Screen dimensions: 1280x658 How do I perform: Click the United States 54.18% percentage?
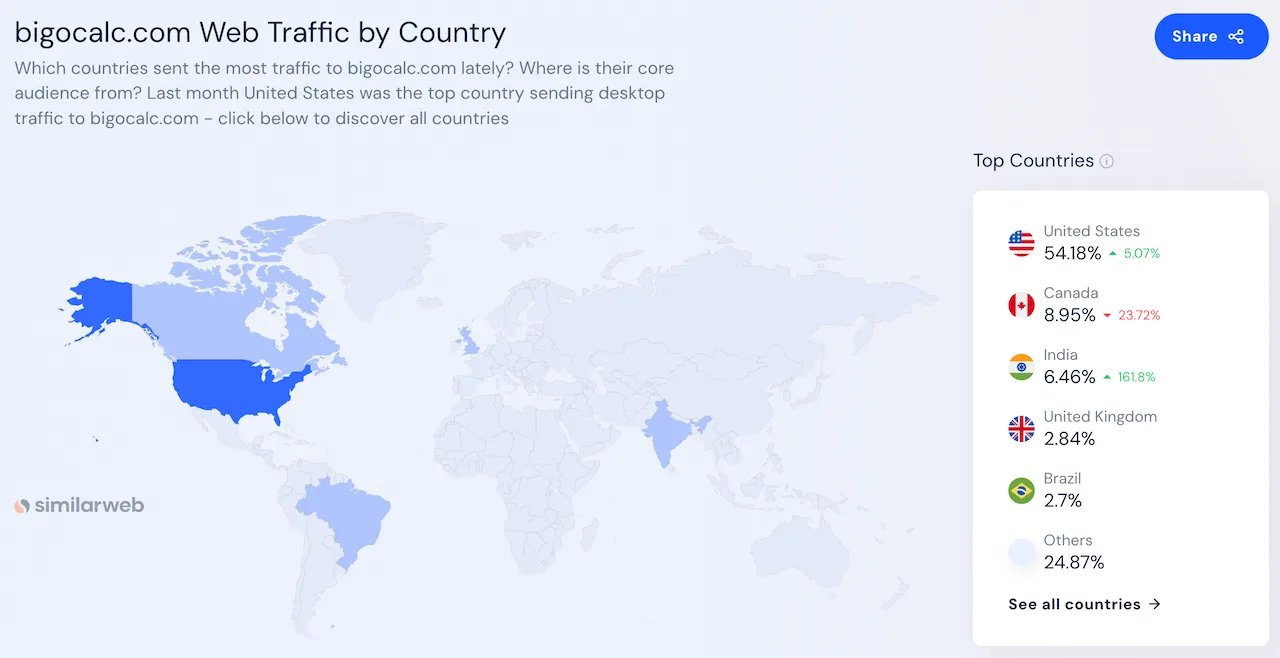pyautogui.click(x=1072, y=253)
